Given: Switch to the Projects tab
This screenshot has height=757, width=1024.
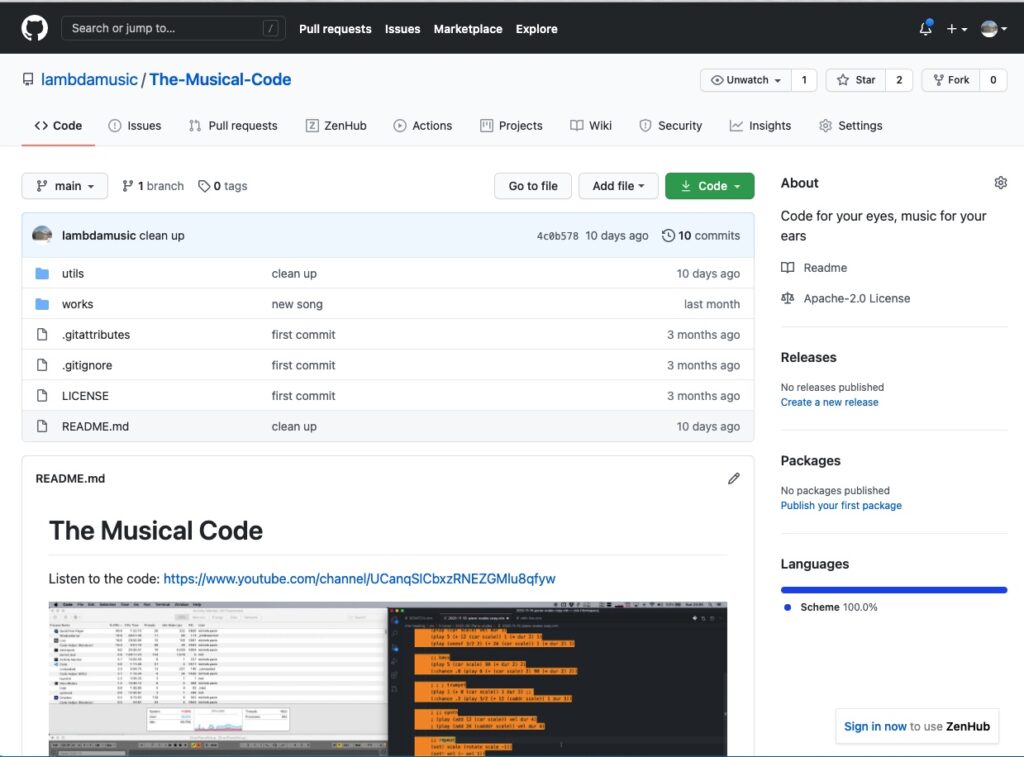Looking at the screenshot, I should (511, 125).
